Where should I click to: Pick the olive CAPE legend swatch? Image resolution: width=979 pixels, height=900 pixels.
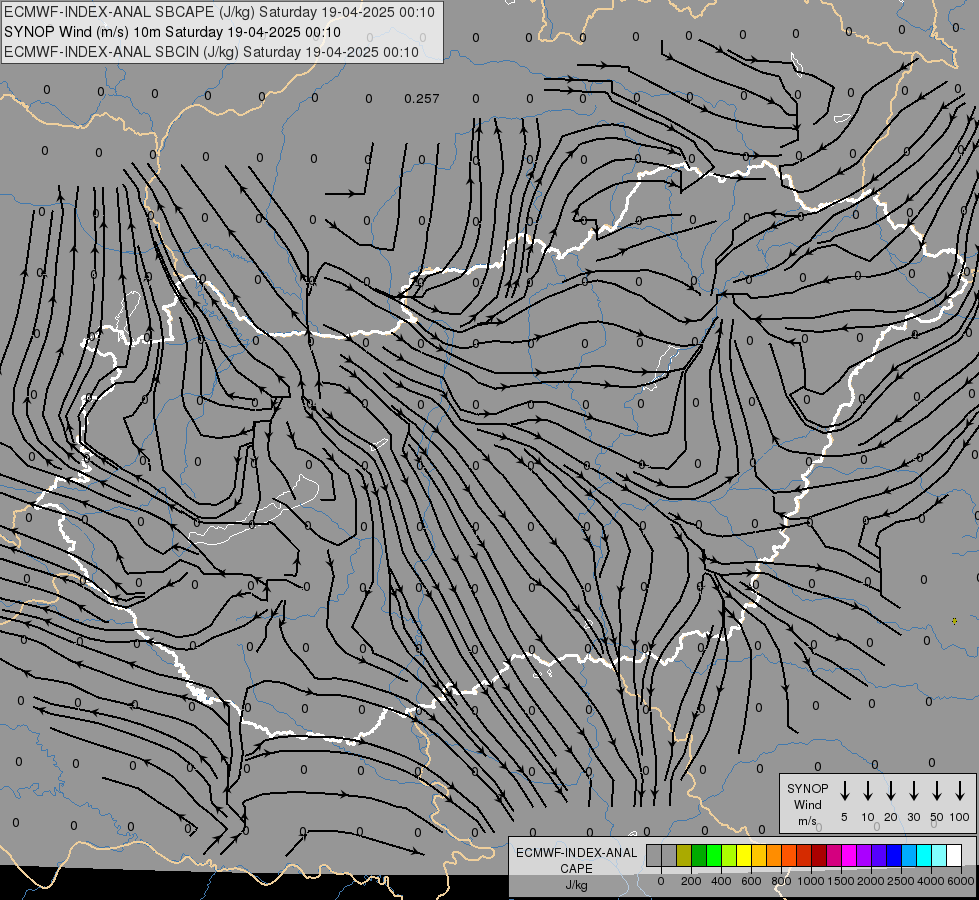(x=684, y=855)
